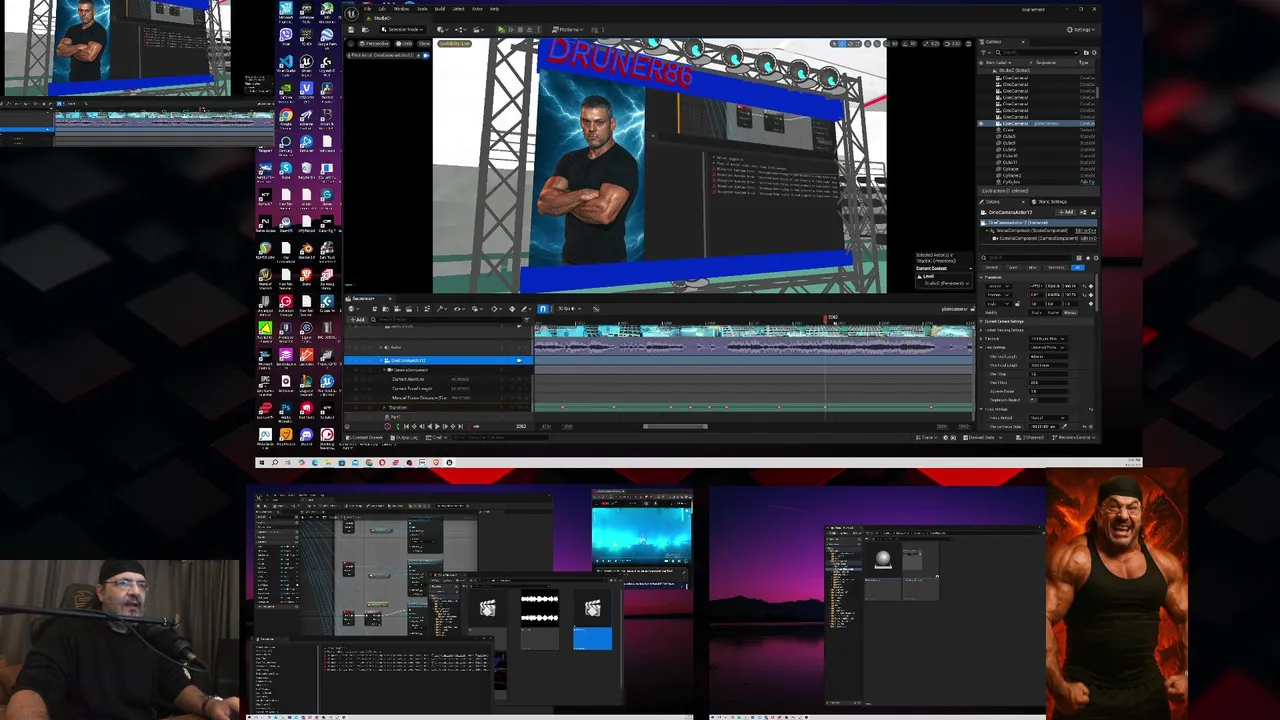Open Focus Method dropdown

1048,418
